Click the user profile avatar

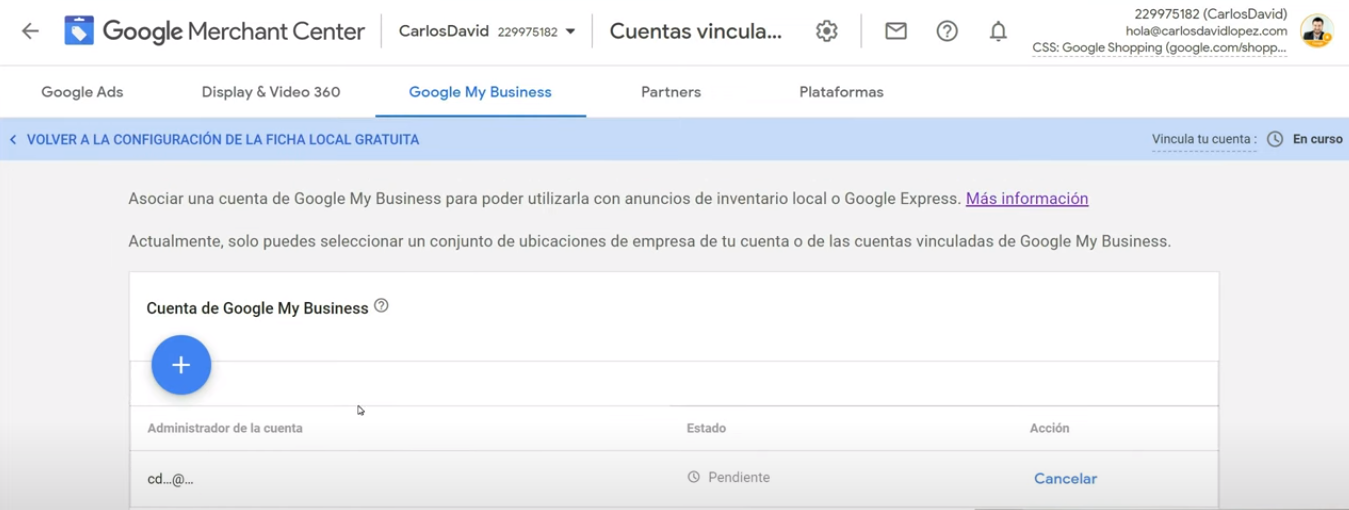pyautogui.click(x=1316, y=31)
